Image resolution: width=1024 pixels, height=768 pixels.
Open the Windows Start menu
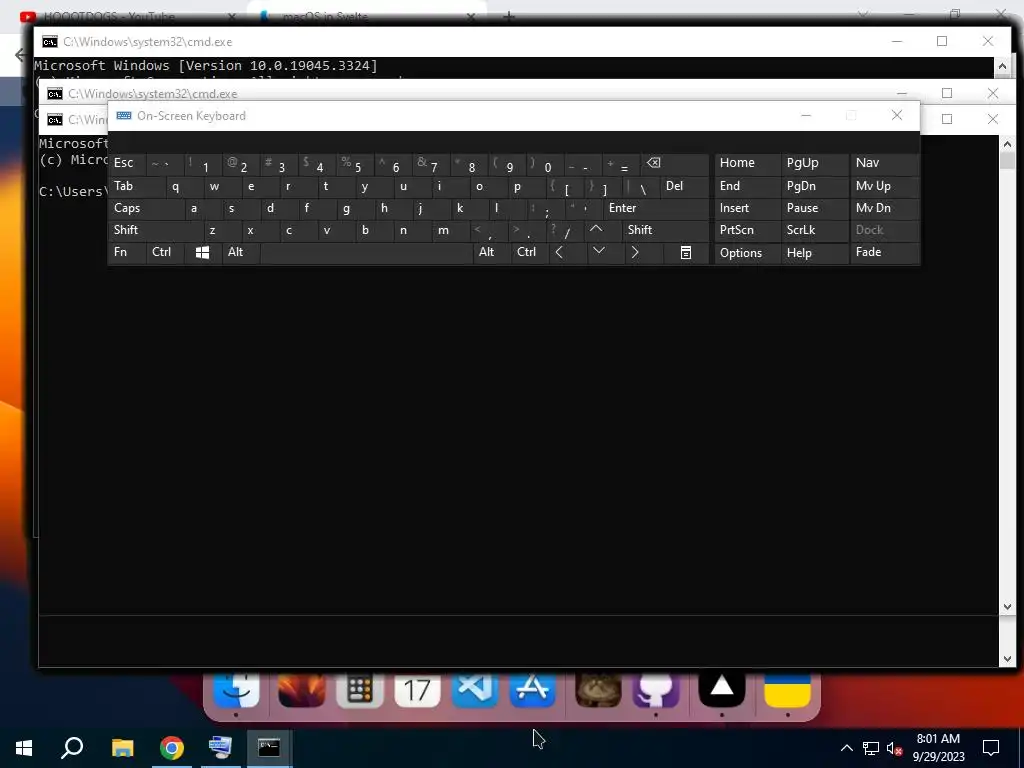[x=24, y=747]
